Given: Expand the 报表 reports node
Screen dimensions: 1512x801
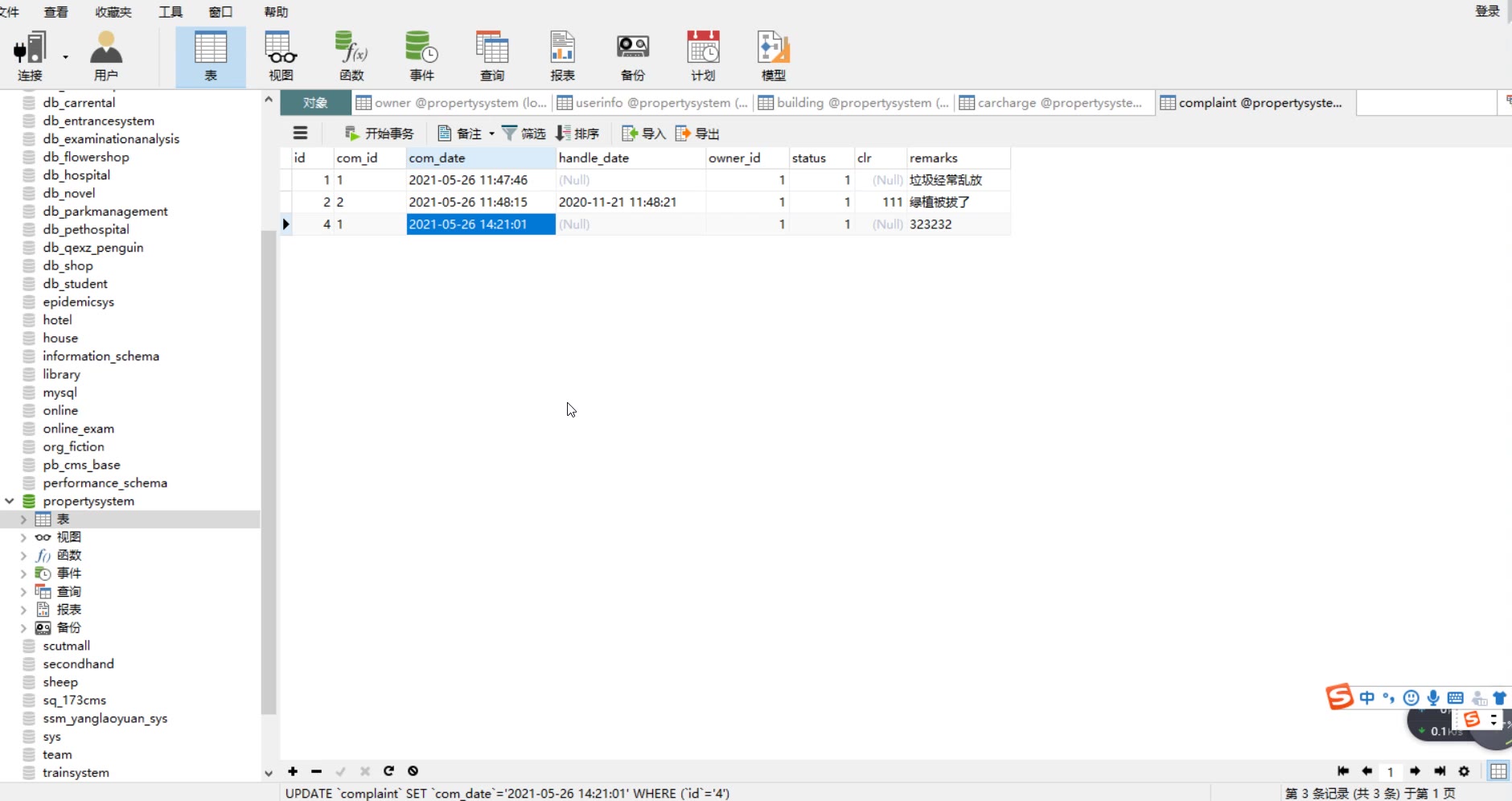Looking at the screenshot, I should click(23, 610).
